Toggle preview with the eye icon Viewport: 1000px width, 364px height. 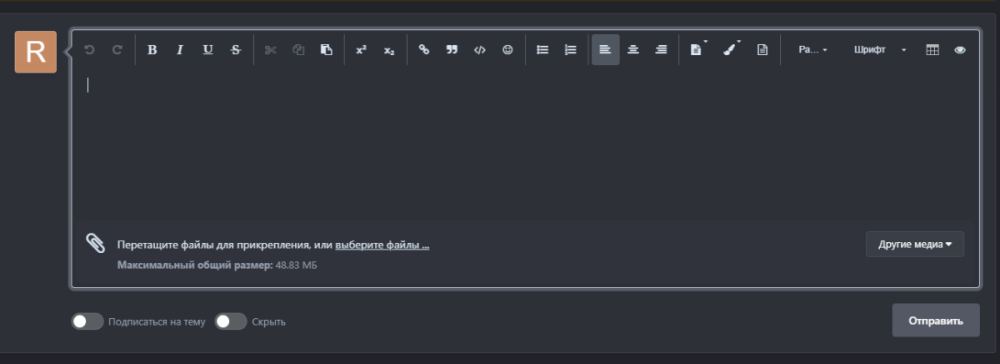pos(960,50)
